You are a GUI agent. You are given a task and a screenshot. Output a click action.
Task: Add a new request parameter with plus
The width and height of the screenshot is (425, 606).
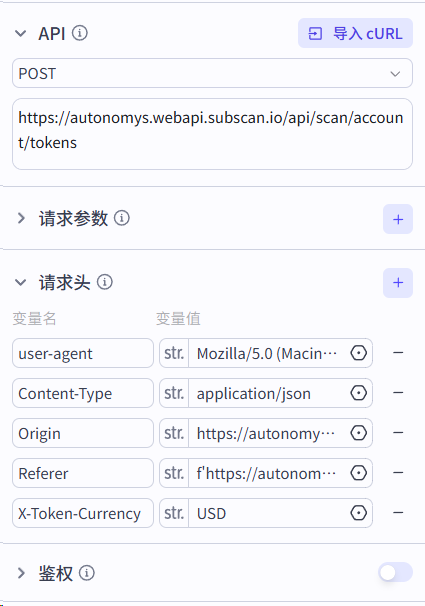(398, 219)
